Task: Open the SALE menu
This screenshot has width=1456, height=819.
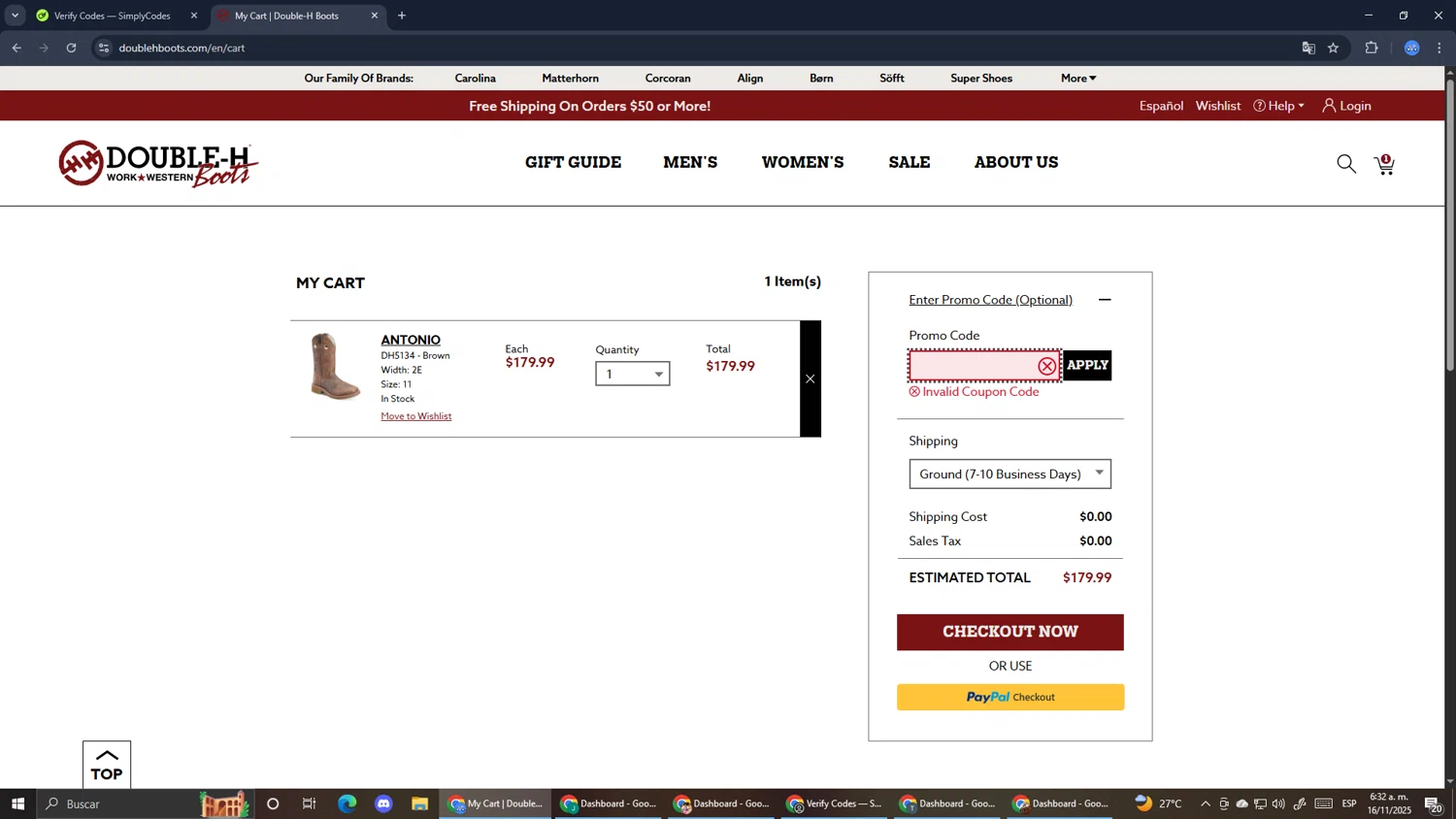Action: pyautogui.click(x=910, y=162)
